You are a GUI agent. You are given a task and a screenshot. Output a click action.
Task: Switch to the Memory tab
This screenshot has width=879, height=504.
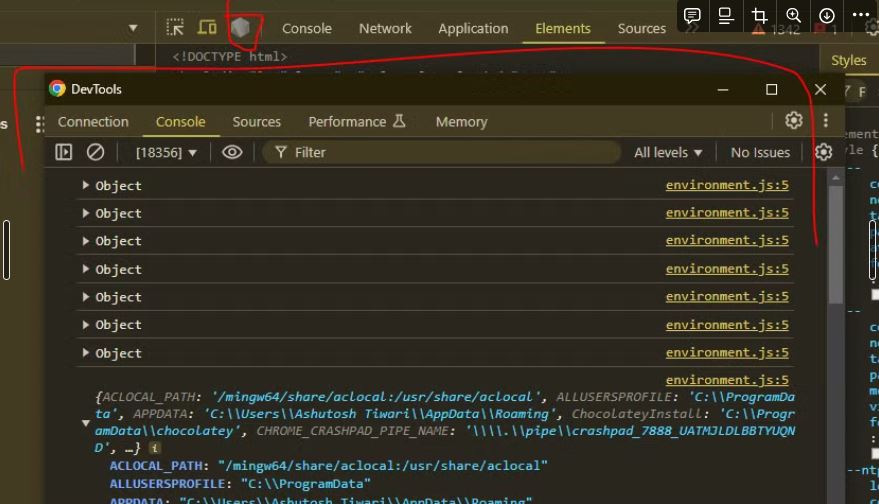click(x=461, y=121)
